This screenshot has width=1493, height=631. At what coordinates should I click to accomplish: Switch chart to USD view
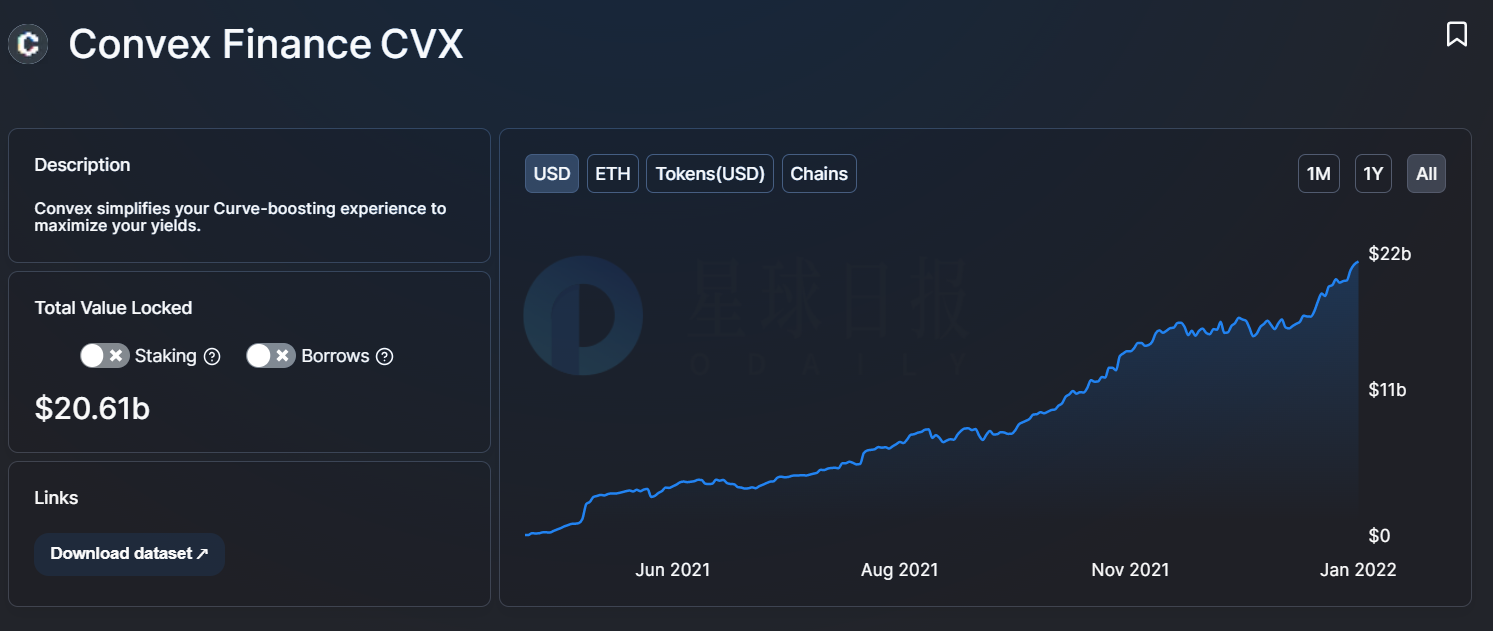(x=552, y=174)
